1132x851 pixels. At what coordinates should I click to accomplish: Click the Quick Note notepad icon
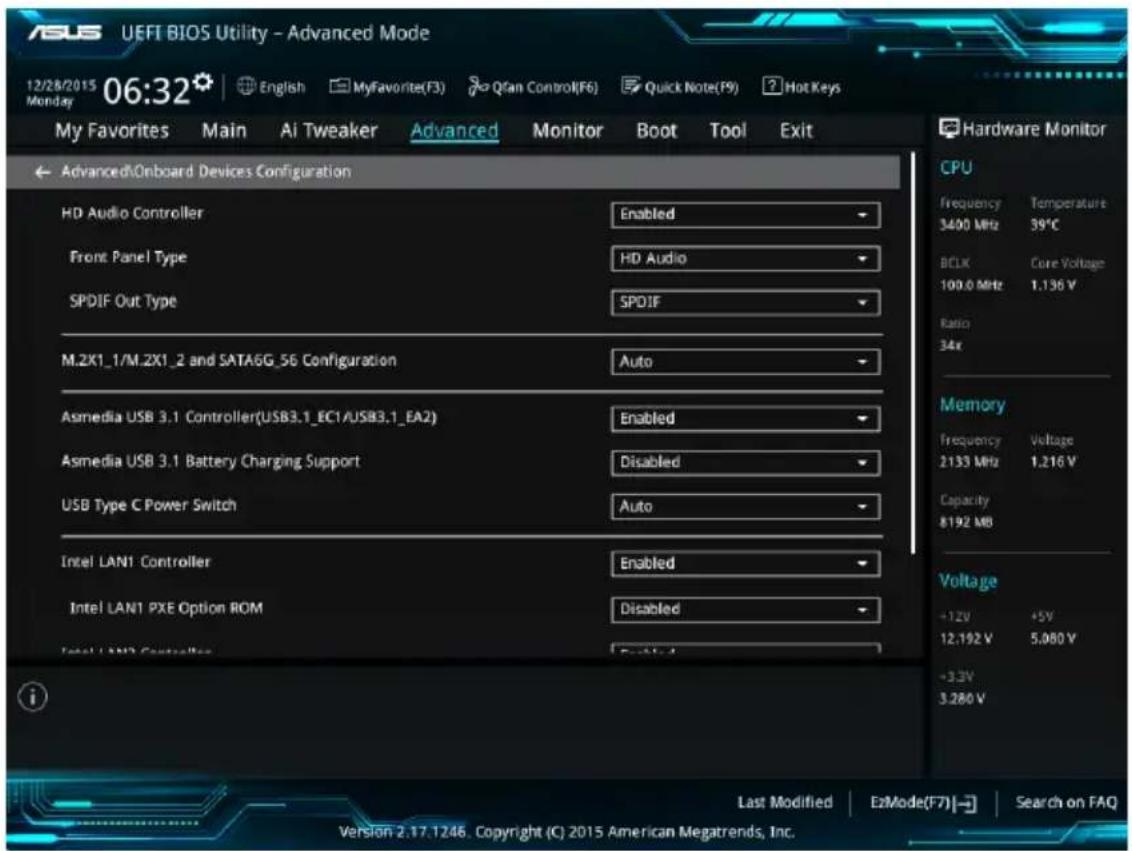[631, 87]
